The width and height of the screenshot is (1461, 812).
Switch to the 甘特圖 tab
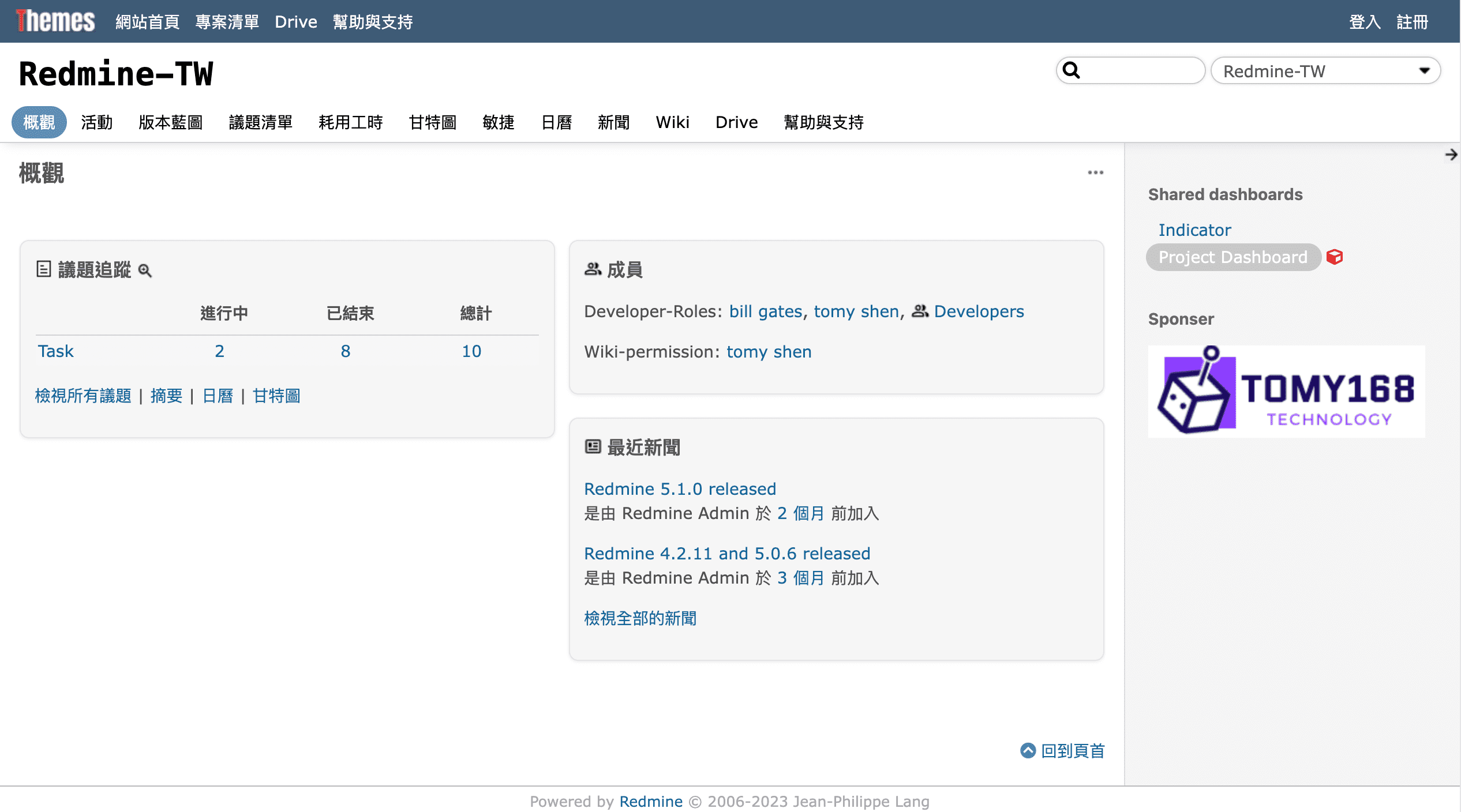[433, 122]
